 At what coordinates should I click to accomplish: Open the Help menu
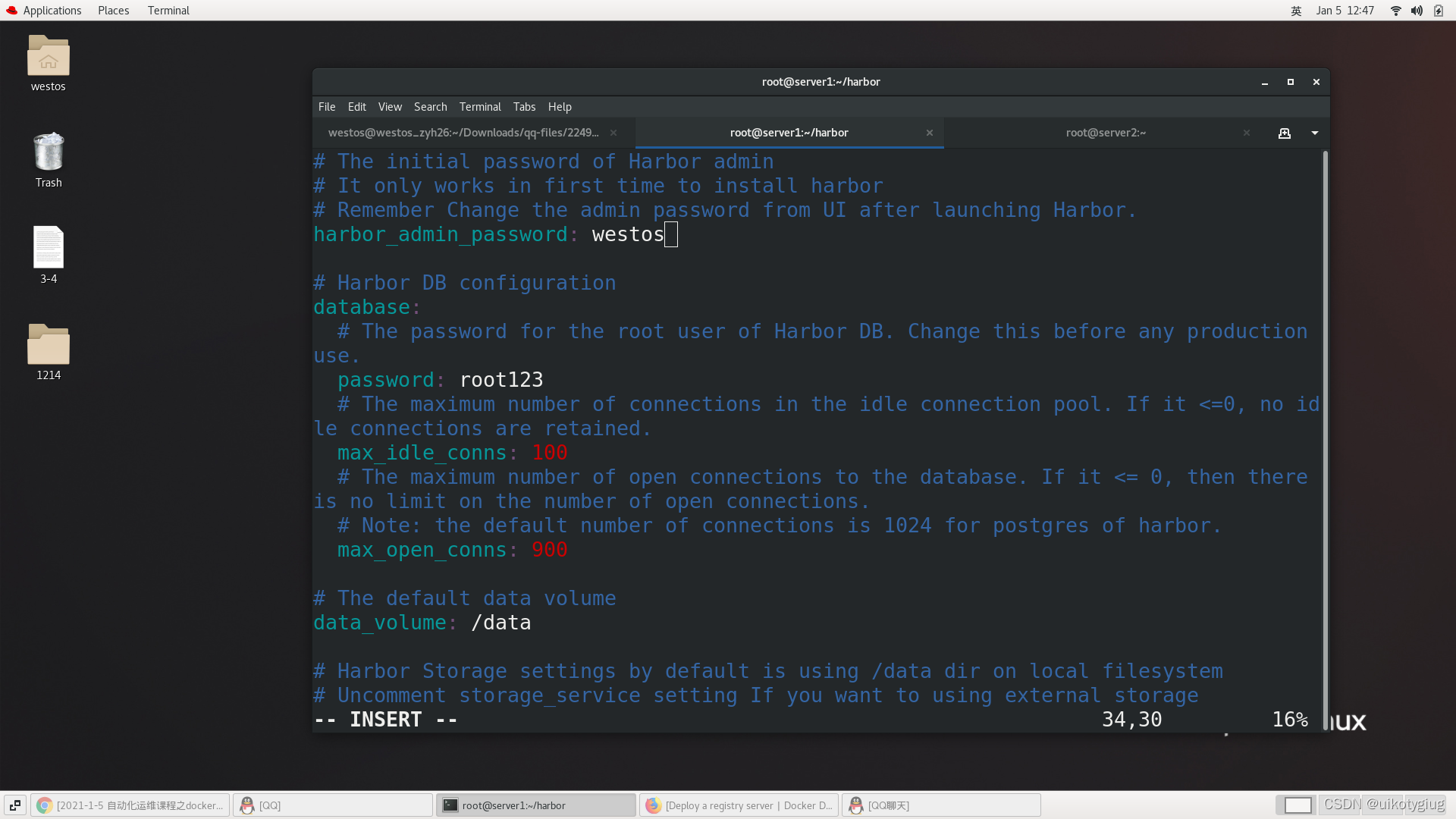pos(560,107)
